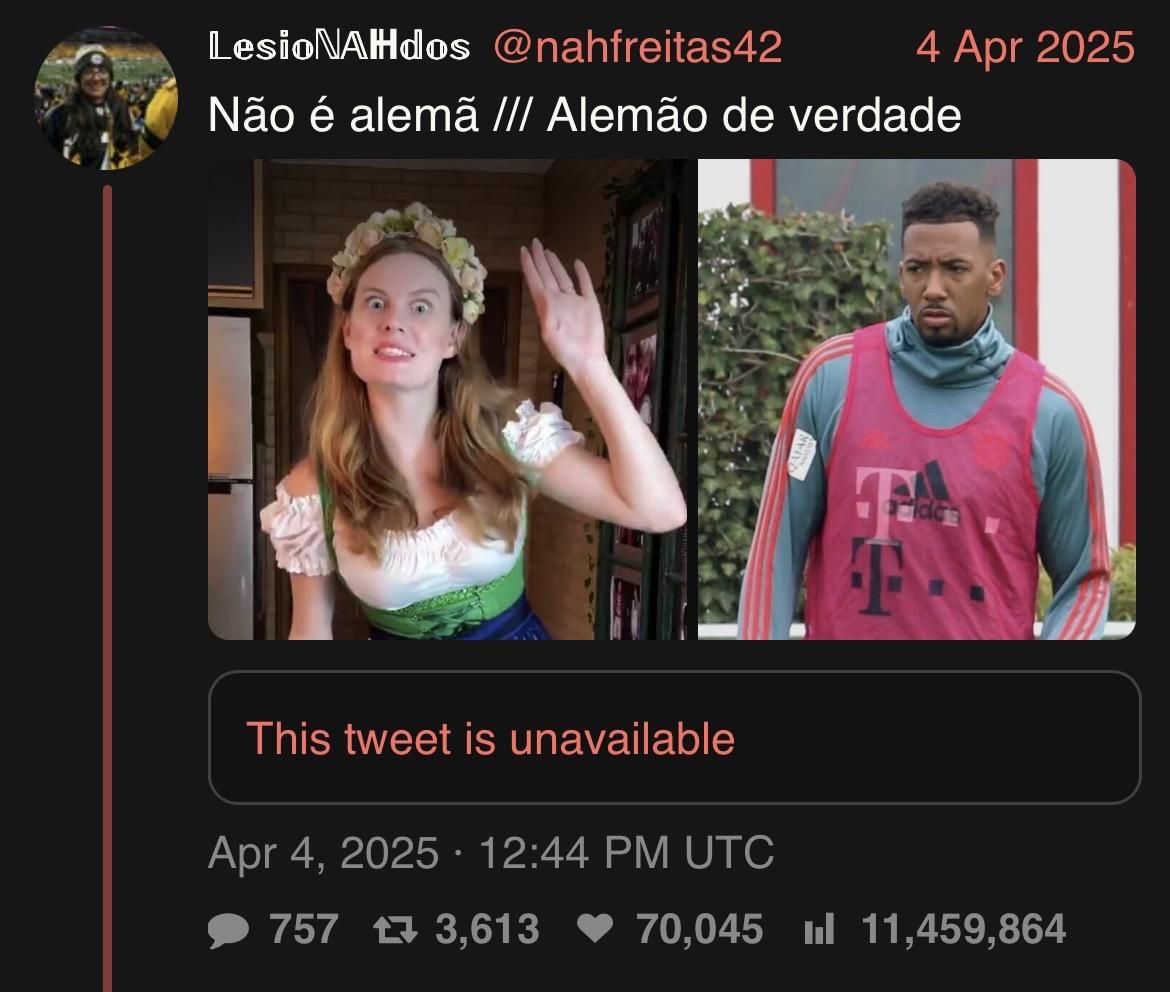Click 'This tweet is unavailable' text
Viewport: 1170px width, 992px height.
[490, 739]
